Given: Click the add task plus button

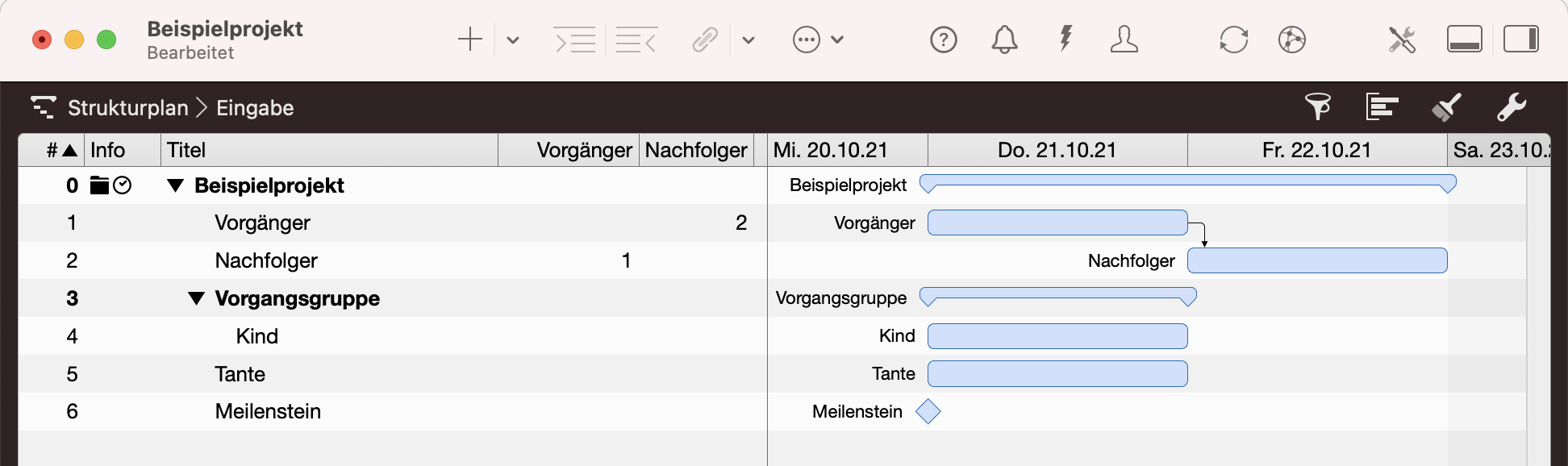Looking at the screenshot, I should (470, 39).
